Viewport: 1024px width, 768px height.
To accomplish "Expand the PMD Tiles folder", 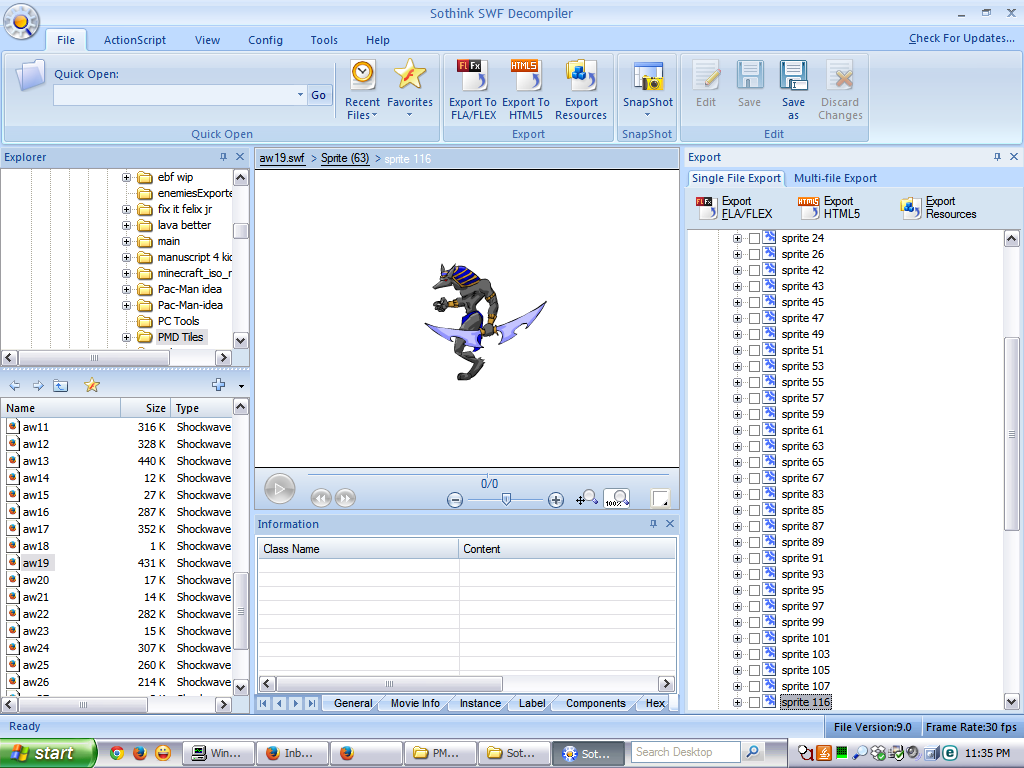I will coord(126,338).
